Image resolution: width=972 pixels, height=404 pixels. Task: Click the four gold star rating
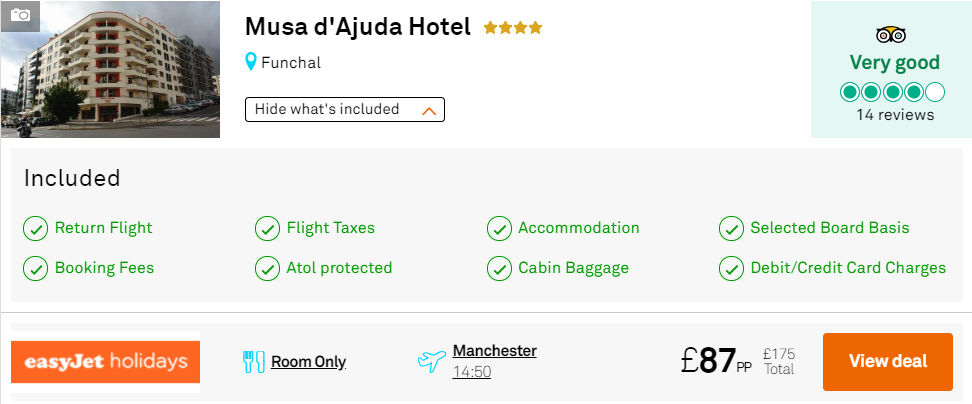[513, 28]
